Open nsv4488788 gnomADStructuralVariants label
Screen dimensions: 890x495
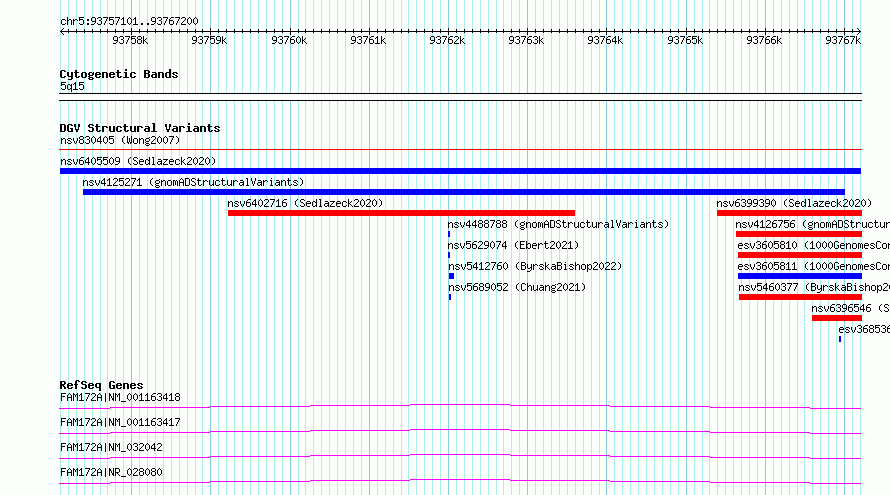pyautogui.click(x=559, y=224)
